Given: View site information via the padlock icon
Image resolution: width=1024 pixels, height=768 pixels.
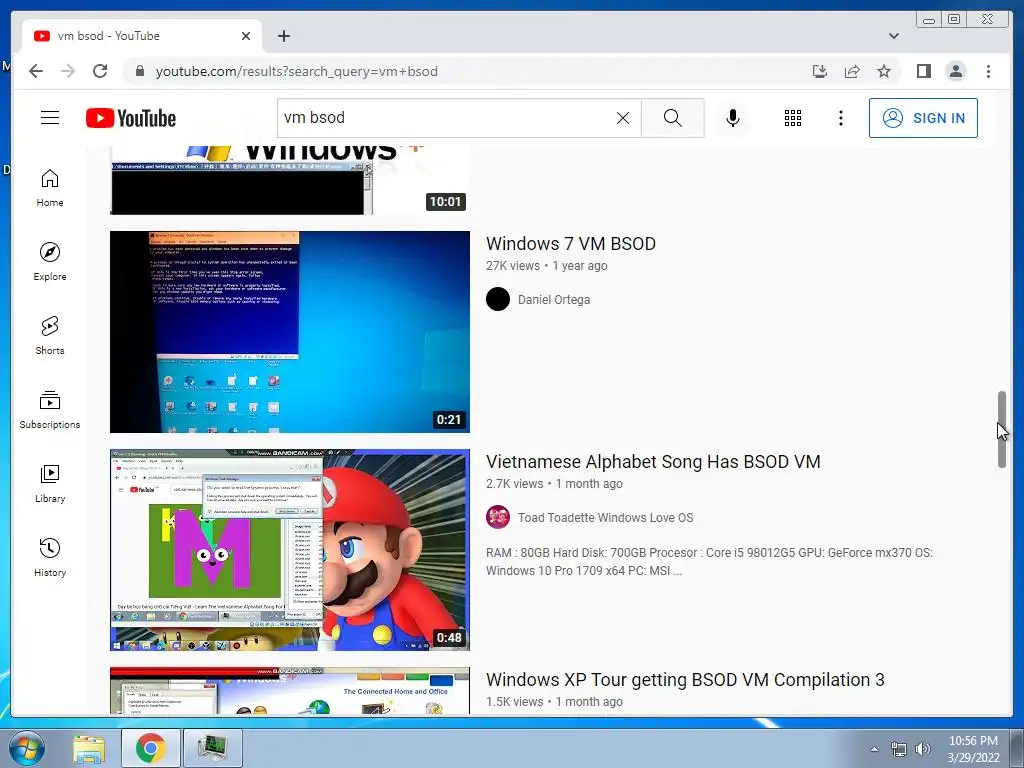Looking at the screenshot, I should click(139, 71).
